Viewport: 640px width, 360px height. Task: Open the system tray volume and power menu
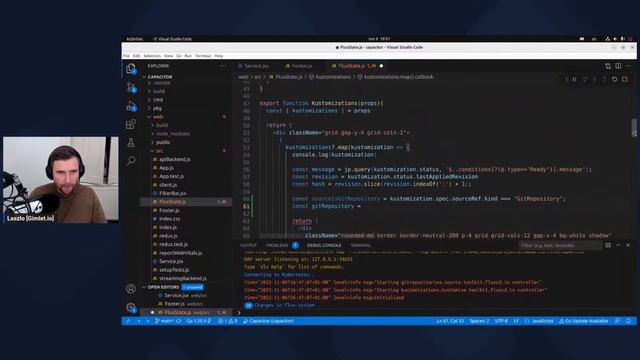point(619,39)
